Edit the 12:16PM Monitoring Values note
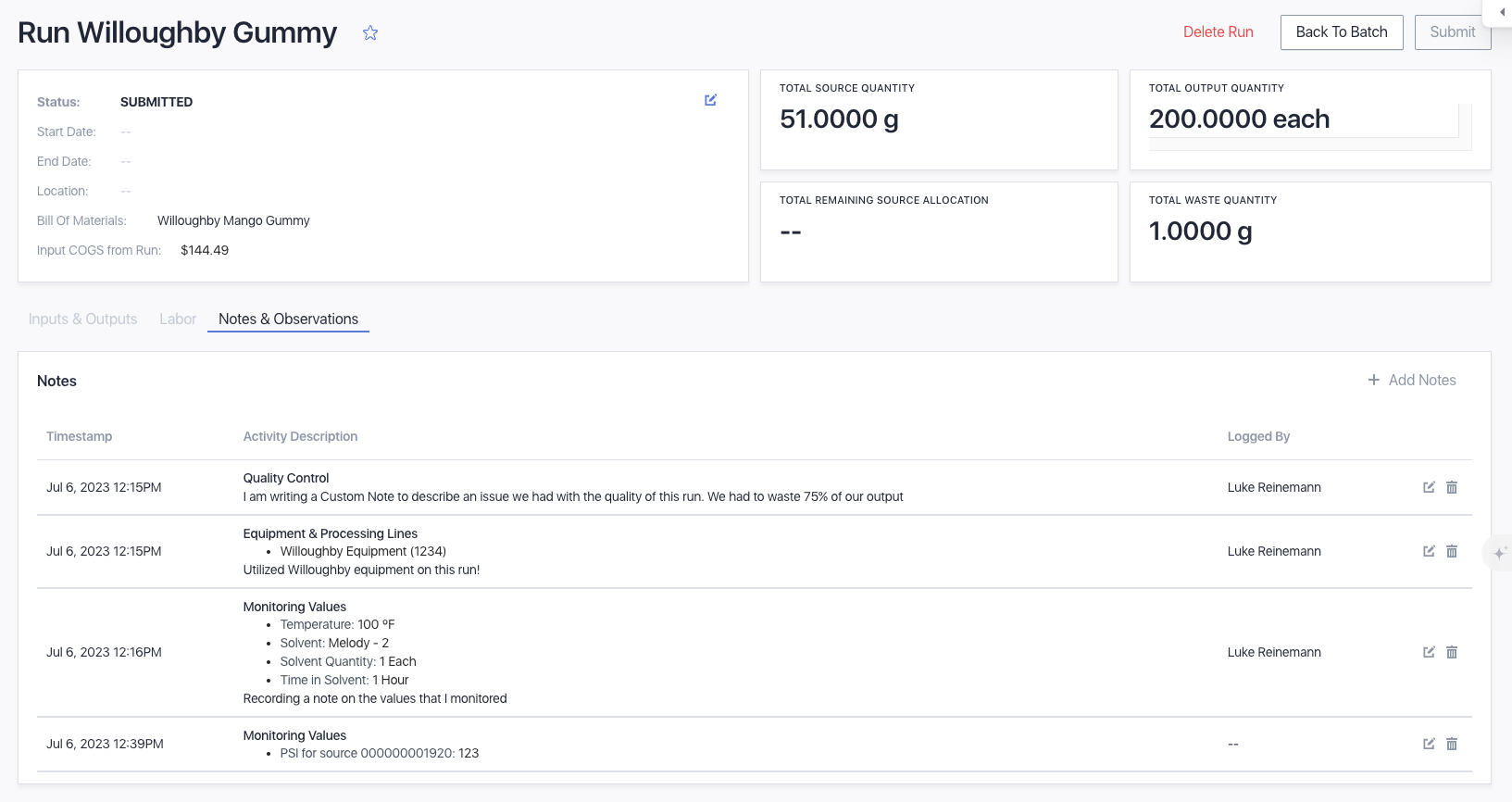Image resolution: width=1512 pixels, height=802 pixels. click(x=1429, y=652)
